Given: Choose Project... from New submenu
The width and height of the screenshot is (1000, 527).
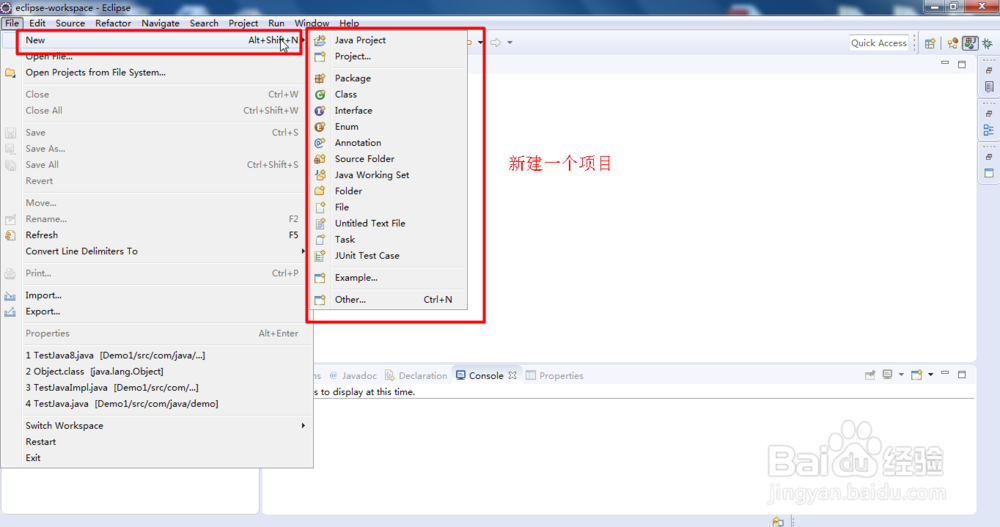Looking at the screenshot, I should click(388, 56).
